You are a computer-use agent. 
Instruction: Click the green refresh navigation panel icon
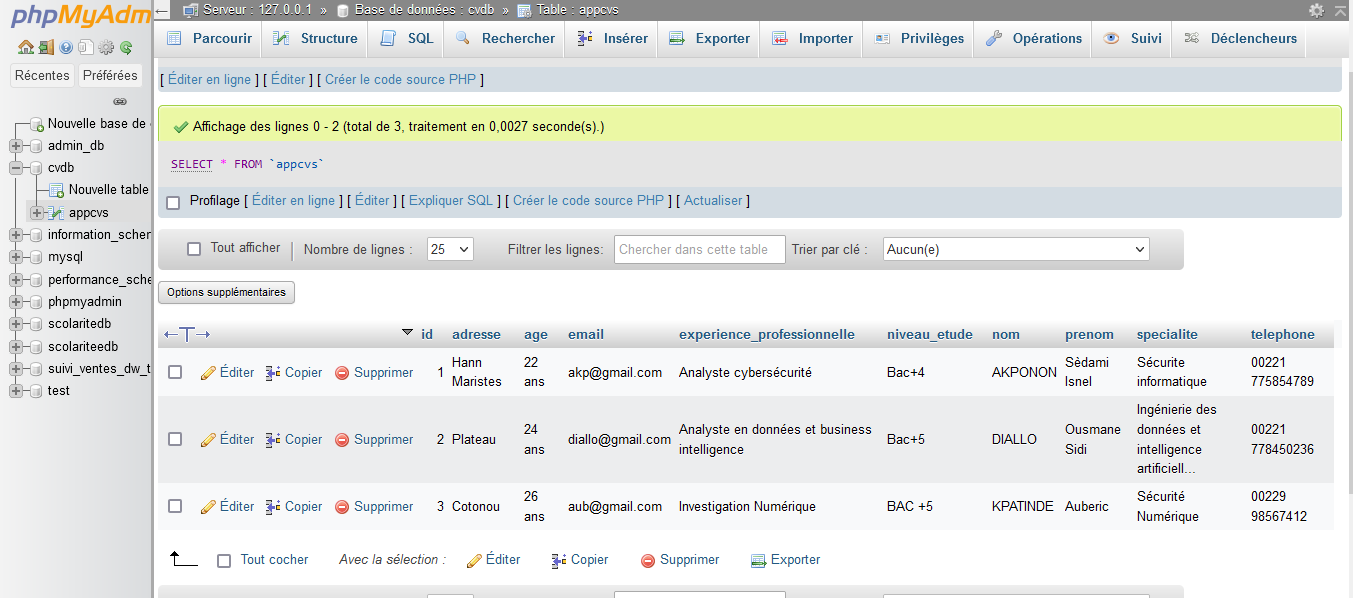[125, 47]
